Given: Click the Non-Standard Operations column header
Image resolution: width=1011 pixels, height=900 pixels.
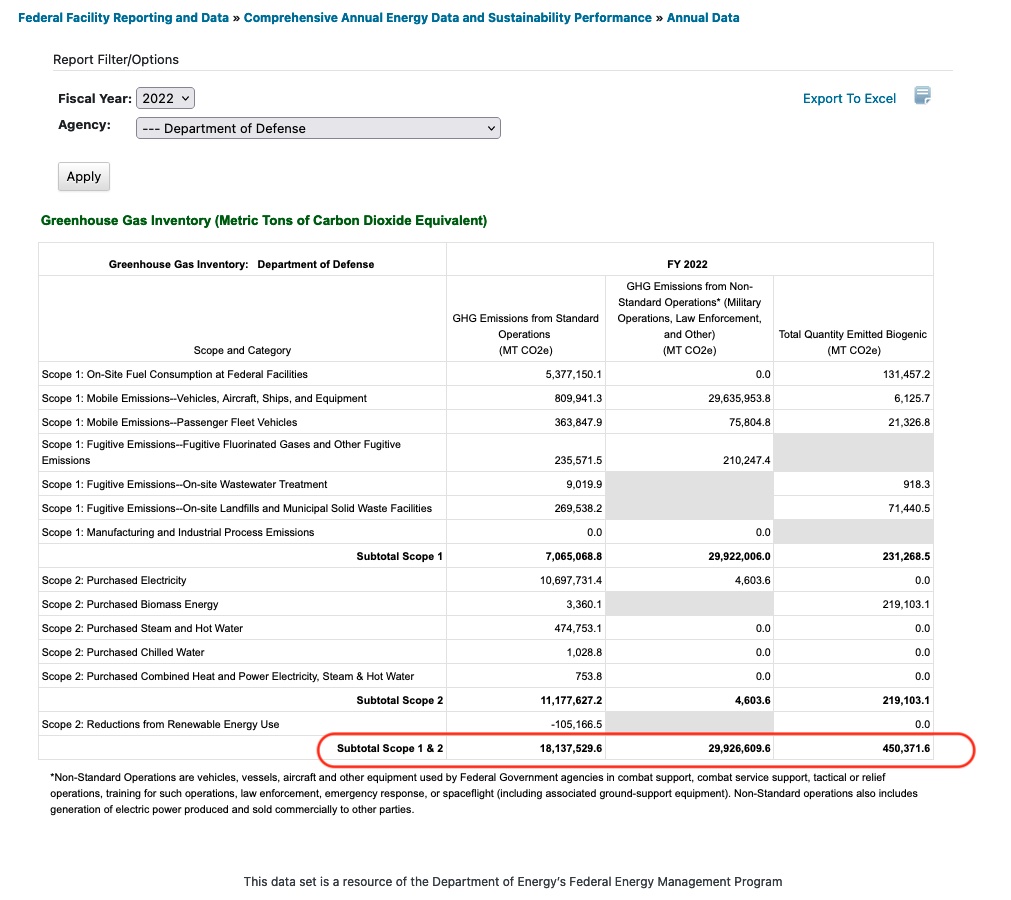Looking at the screenshot, I should pyautogui.click(x=689, y=318).
